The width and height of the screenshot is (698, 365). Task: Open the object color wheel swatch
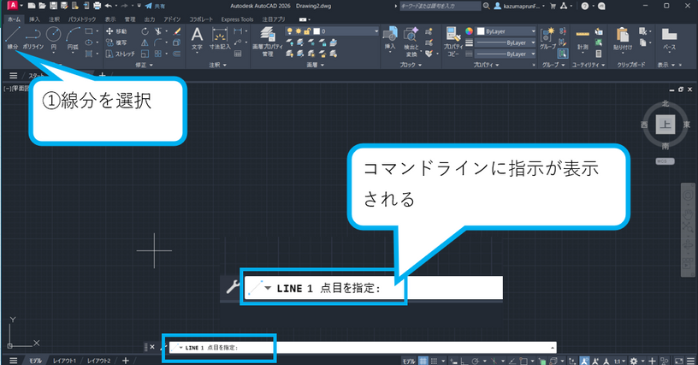pos(469,31)
